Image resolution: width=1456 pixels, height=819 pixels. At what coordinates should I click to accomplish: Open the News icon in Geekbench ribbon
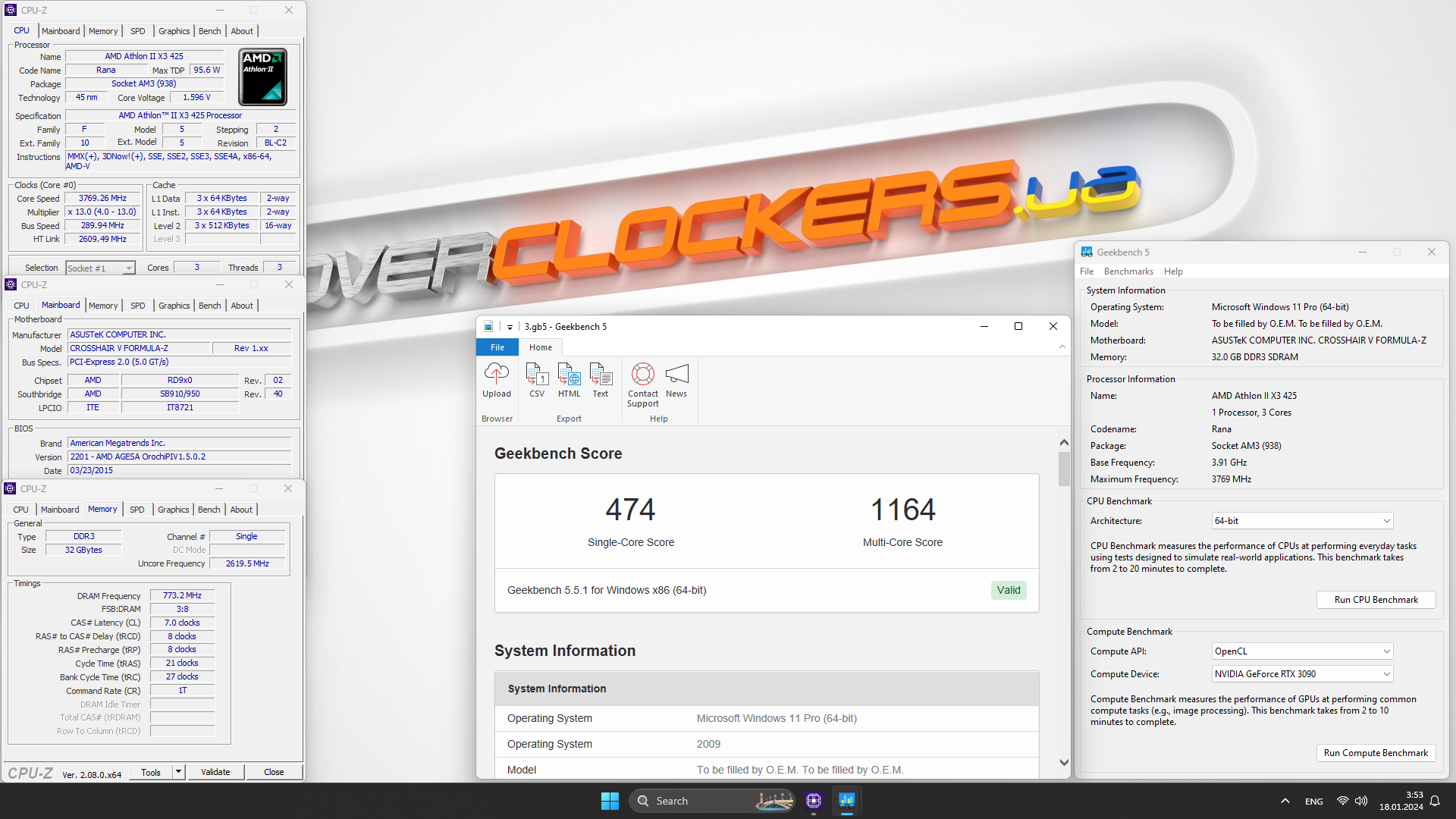[x=676, y=380]
